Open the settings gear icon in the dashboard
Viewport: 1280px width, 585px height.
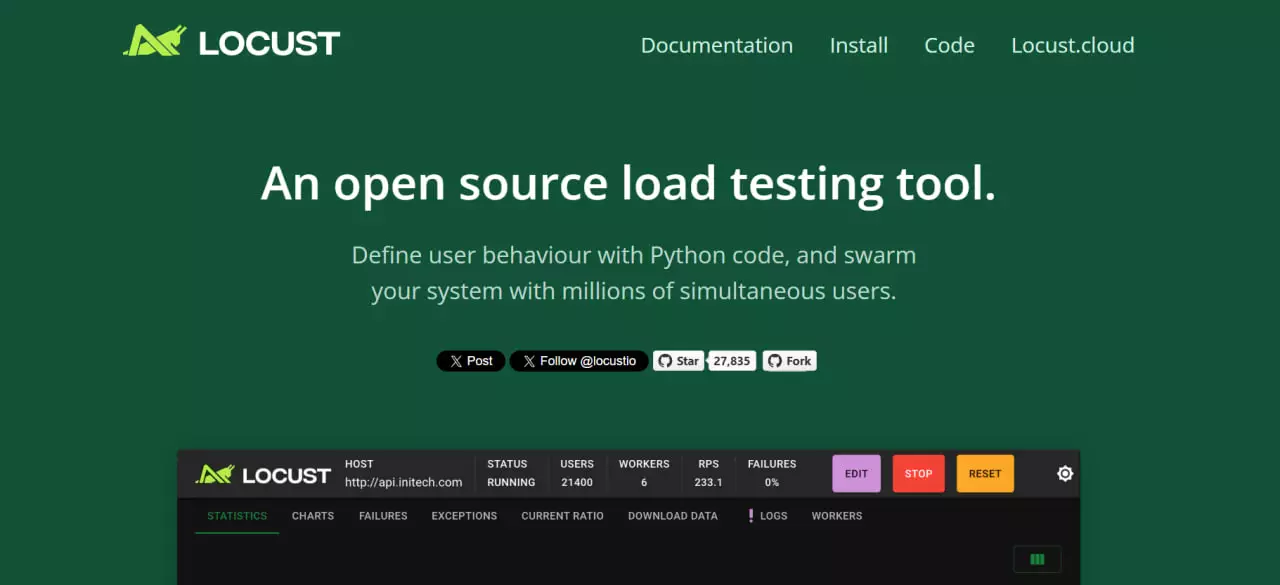[x=1065, y=474]
